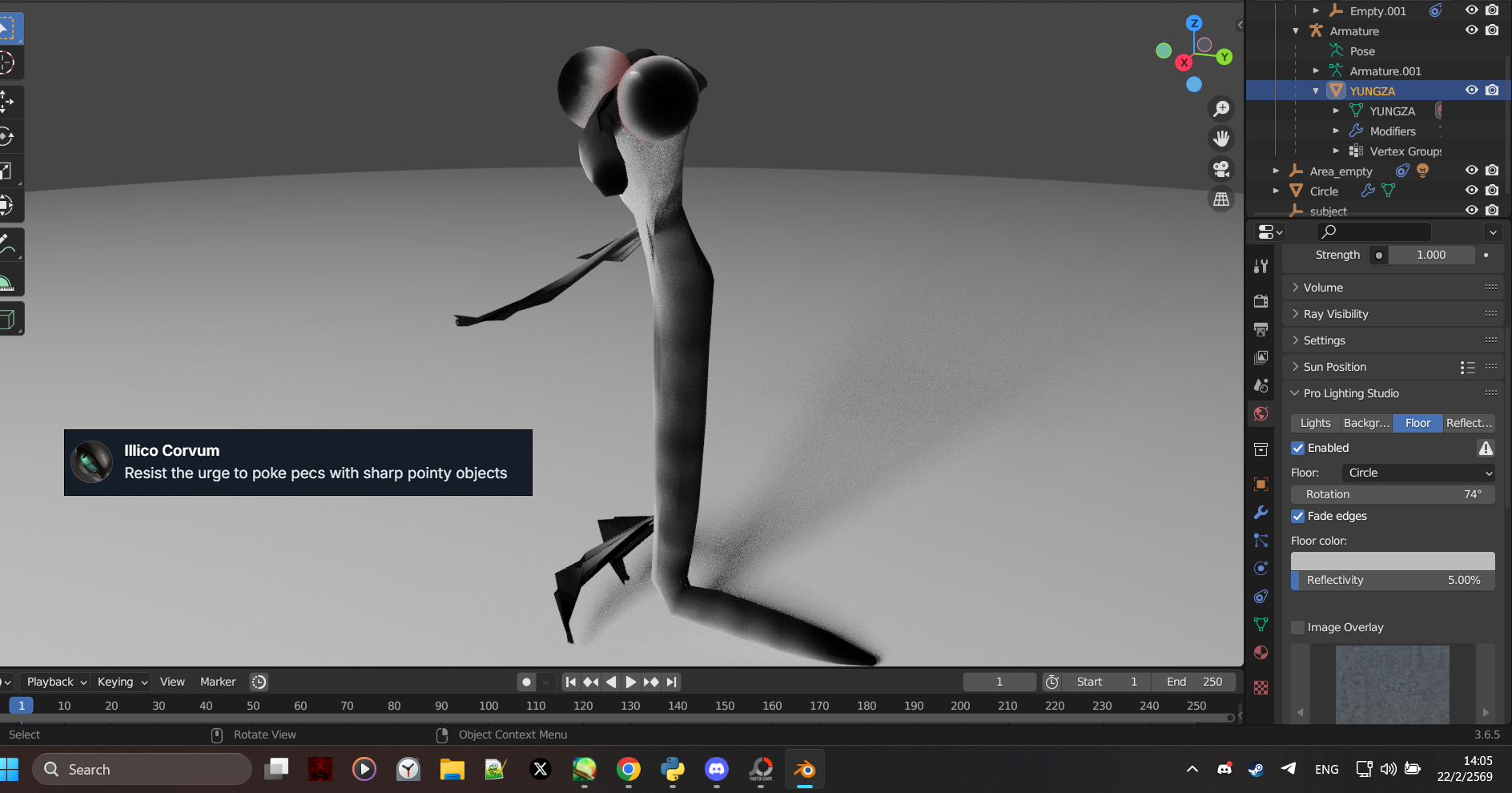Screen dimensions: 1512x793
Task: Collapse the Pro Lighting Studio panel
Action: pyautogui.click(x=1351, y=393)
